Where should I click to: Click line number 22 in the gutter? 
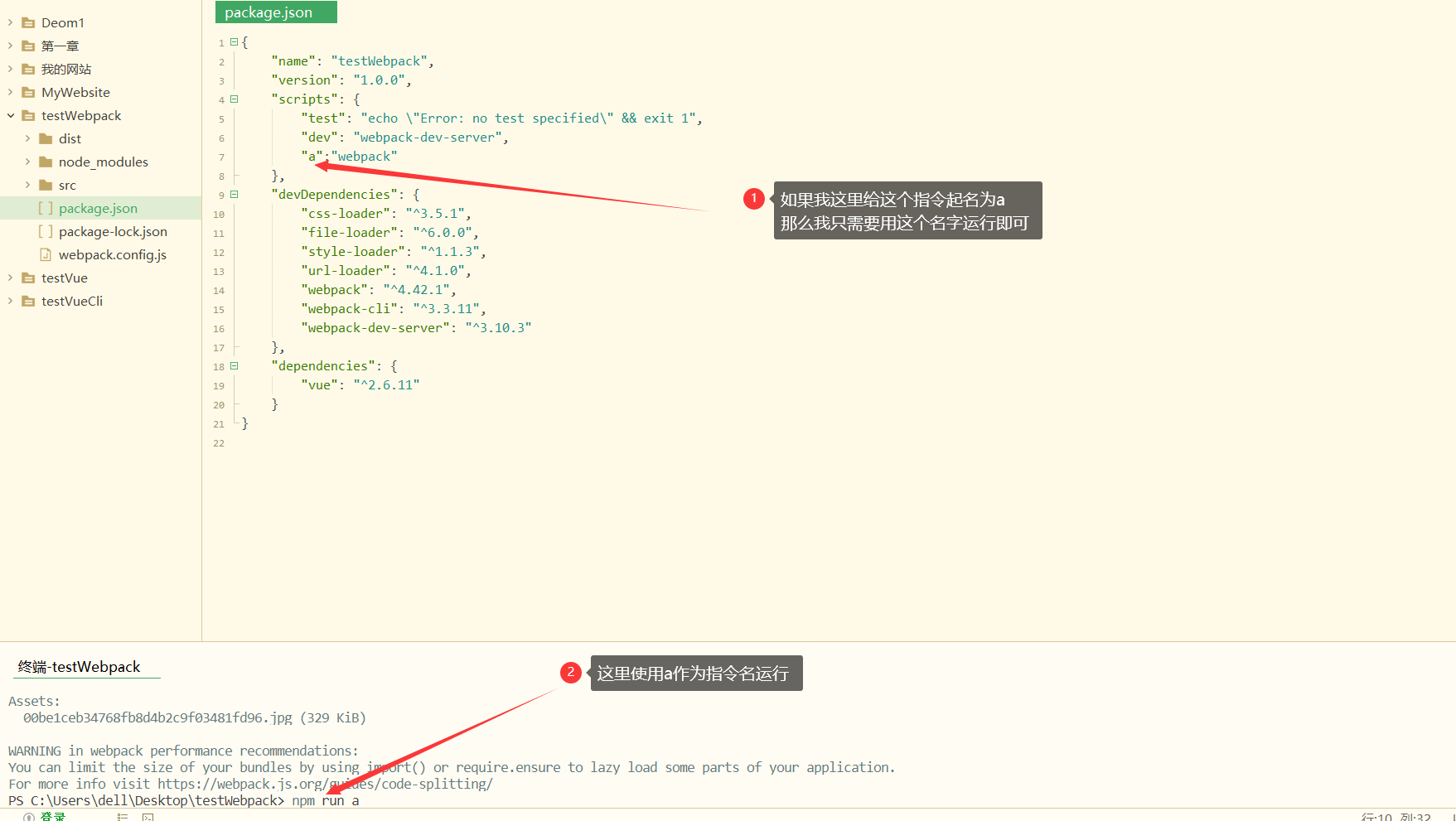point(219,443)
